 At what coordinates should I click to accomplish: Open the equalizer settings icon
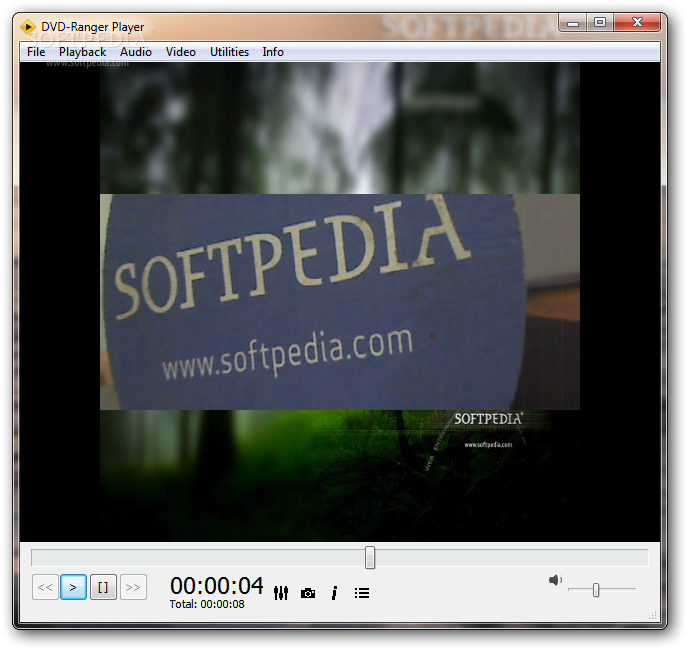click(281, 593)
